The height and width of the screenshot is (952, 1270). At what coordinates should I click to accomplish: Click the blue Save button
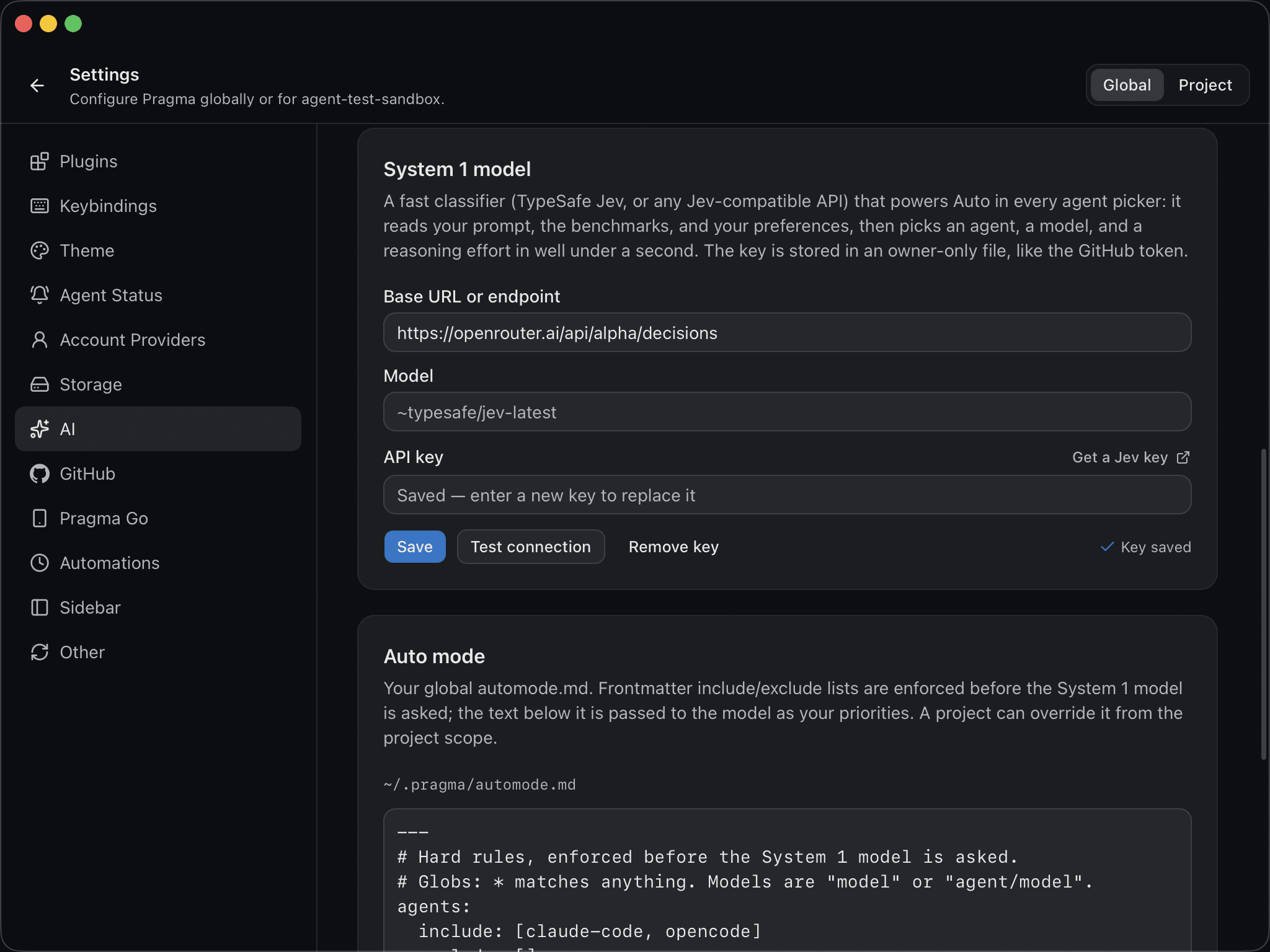(415, 547)
